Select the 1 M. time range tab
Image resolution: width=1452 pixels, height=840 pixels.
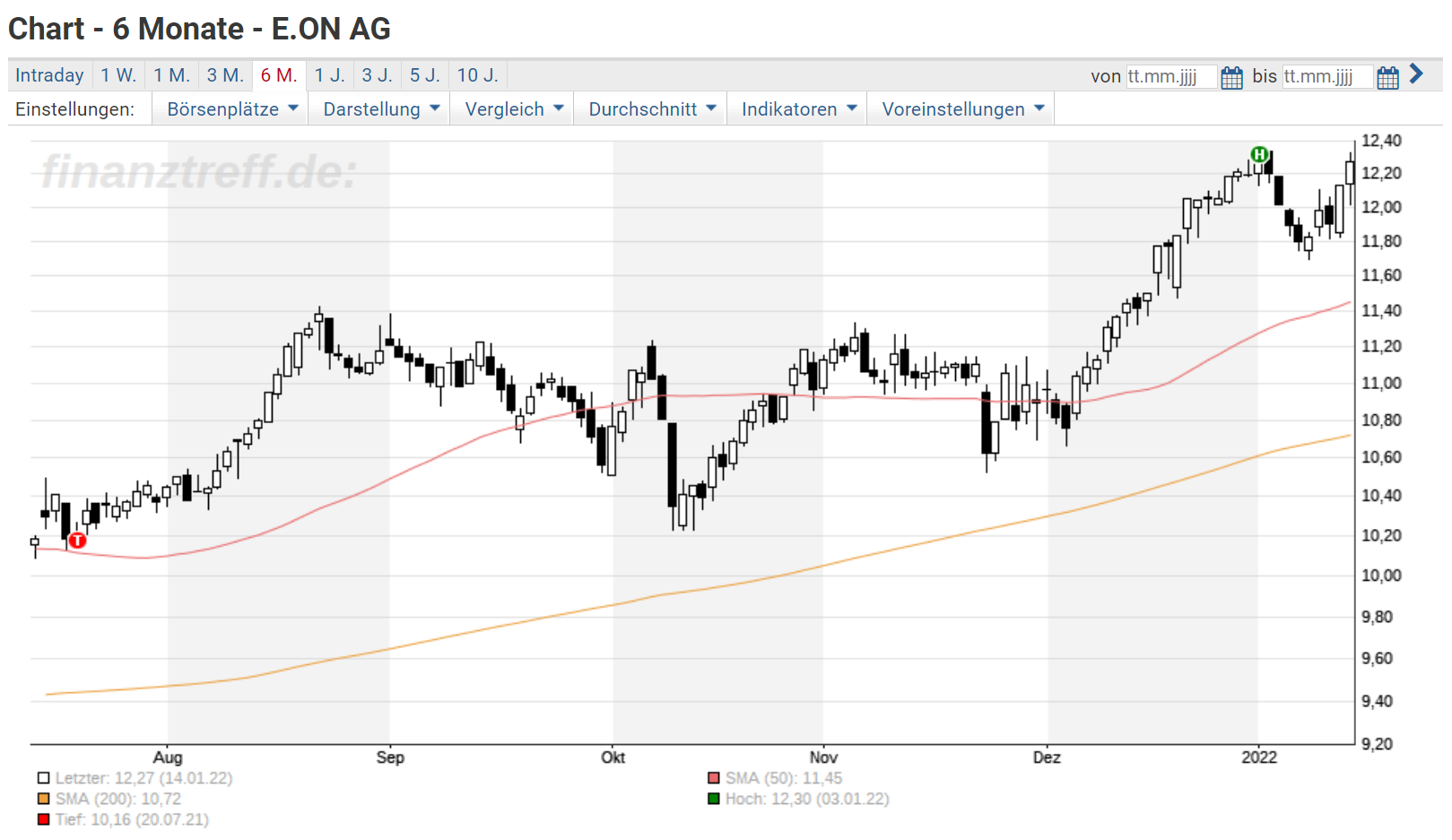pos(171,75)
